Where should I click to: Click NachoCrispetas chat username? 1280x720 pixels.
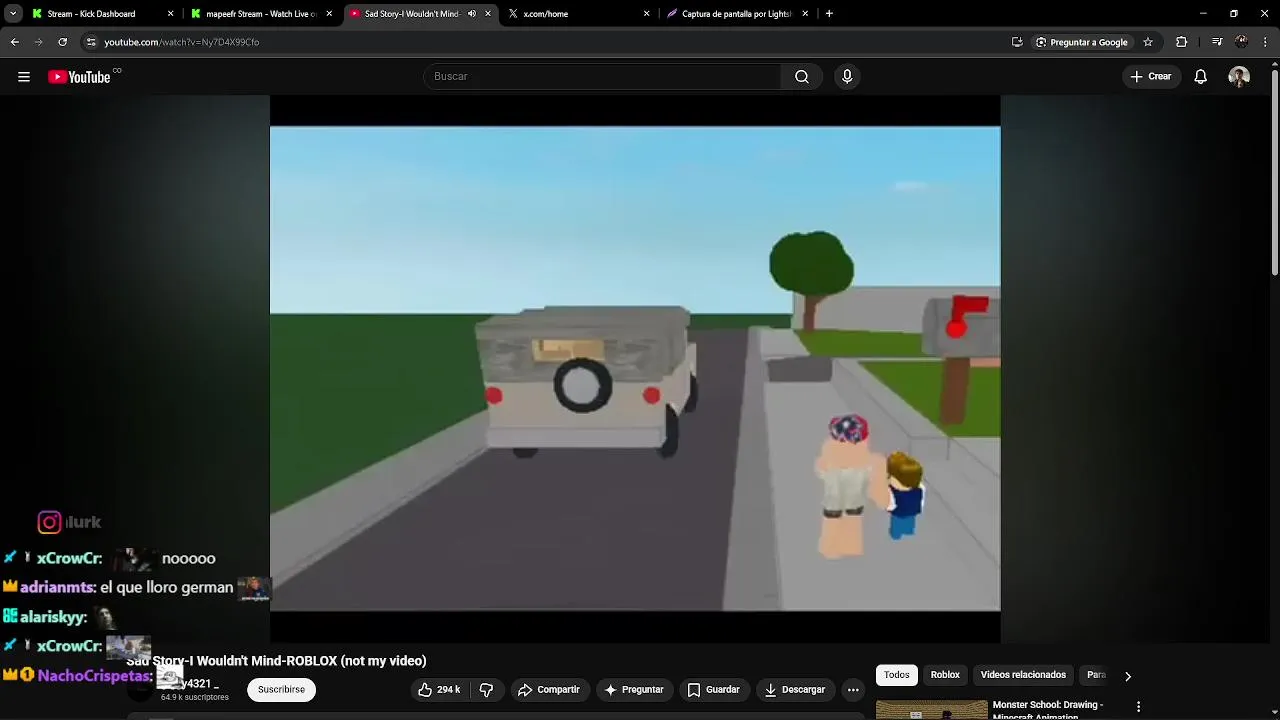(x=95, y=676)
